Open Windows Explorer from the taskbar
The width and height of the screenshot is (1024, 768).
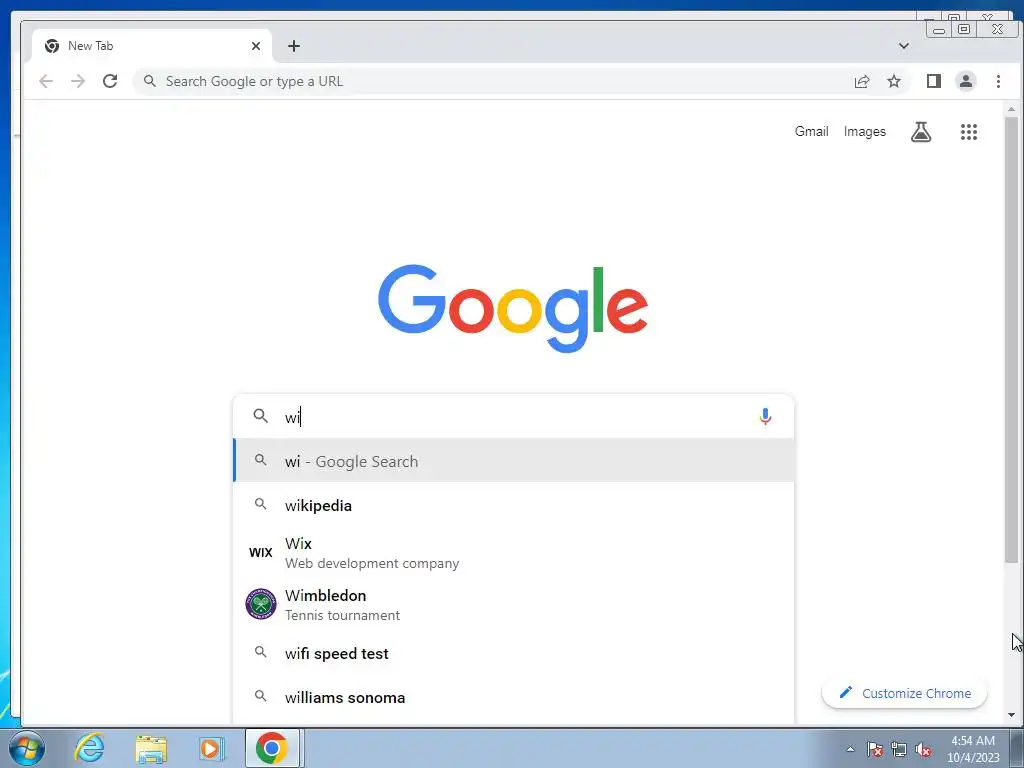tap(151, 748)
